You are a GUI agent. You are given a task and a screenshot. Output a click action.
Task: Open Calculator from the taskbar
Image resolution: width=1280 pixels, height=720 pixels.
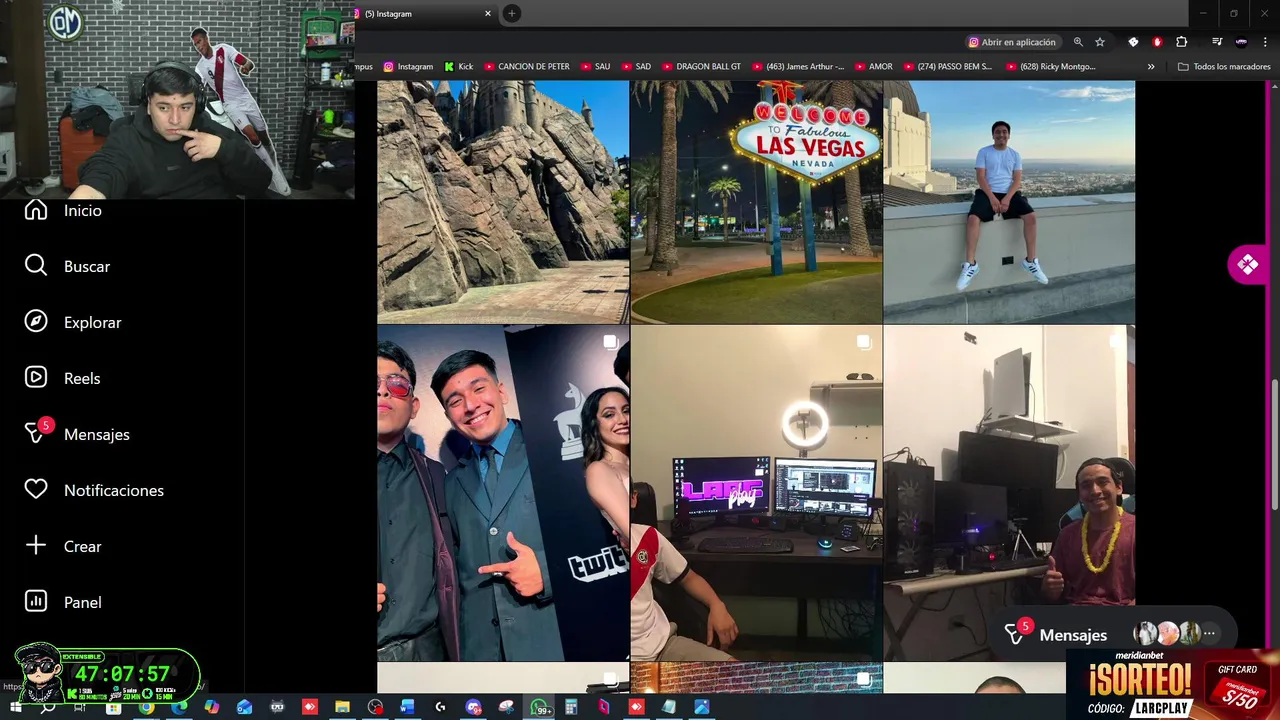tap(571, 707)
